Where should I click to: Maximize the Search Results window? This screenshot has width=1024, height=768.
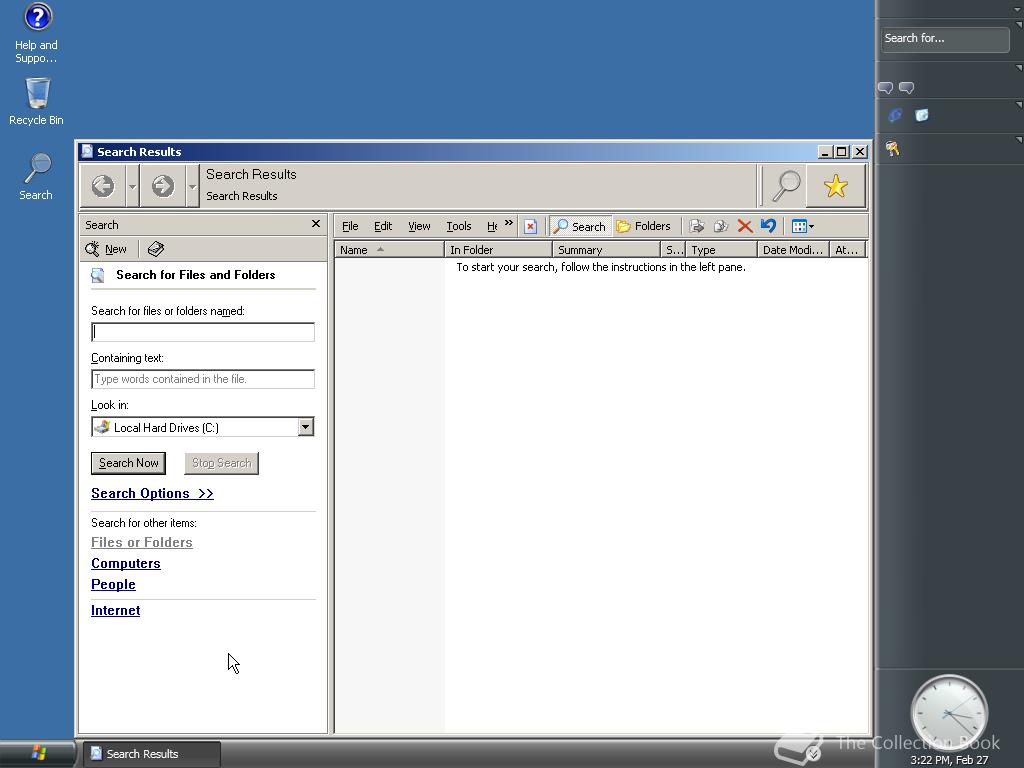[842, 152]
